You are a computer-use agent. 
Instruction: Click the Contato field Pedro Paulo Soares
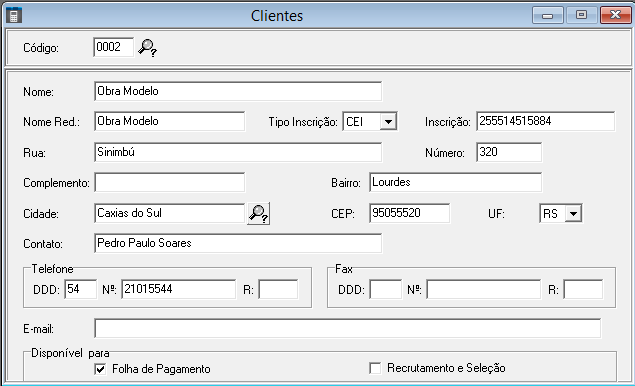point(238,243)
